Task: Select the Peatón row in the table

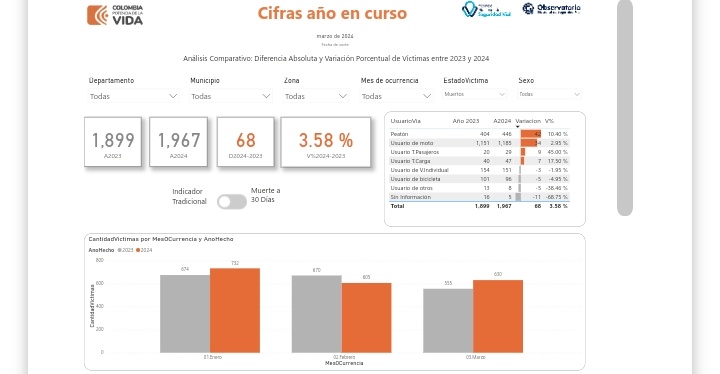Action: coord(479,134)
